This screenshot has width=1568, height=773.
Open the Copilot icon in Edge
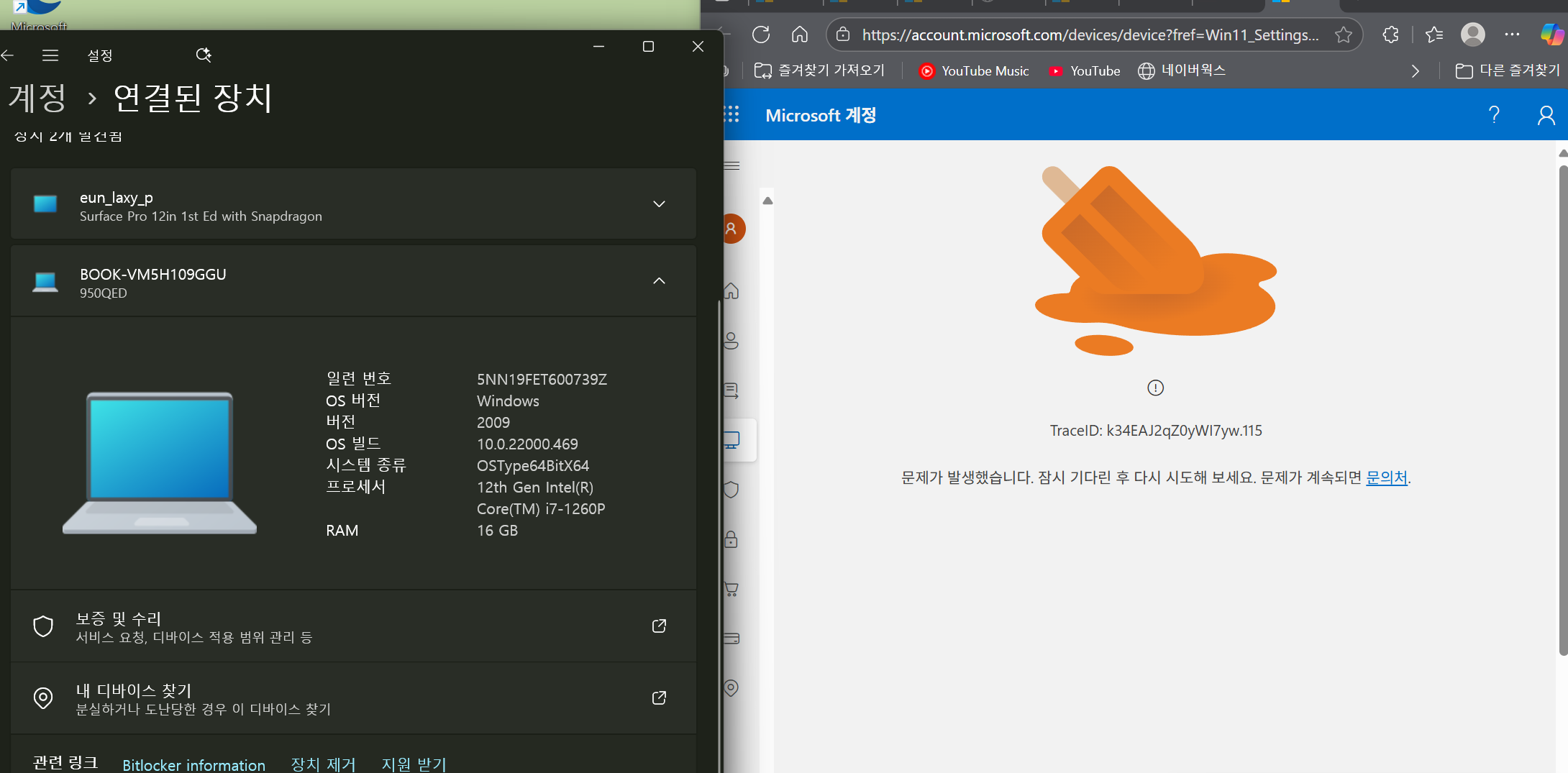[1552, 35]
